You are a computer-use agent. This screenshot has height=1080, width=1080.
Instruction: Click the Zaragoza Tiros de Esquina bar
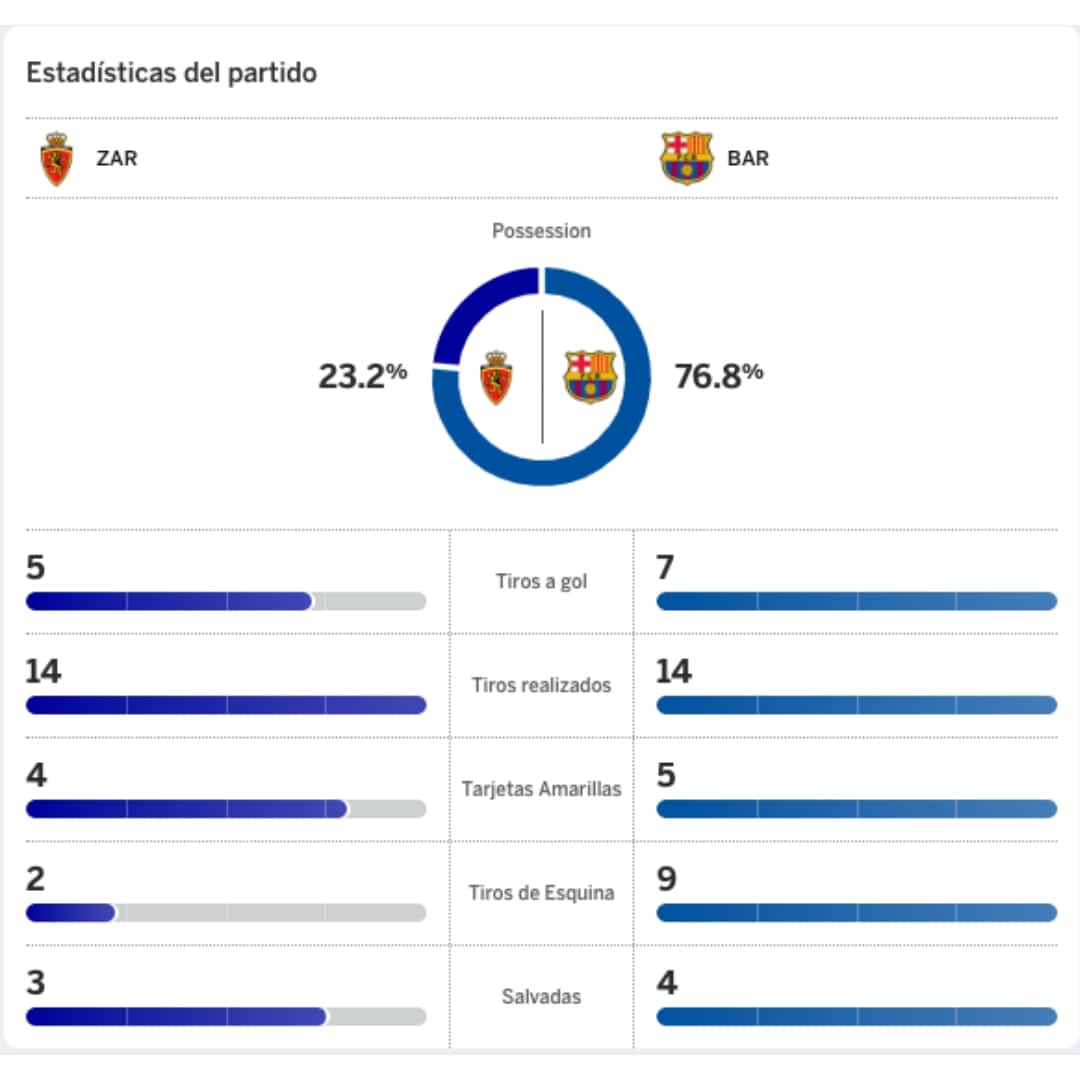click(225, 913)
